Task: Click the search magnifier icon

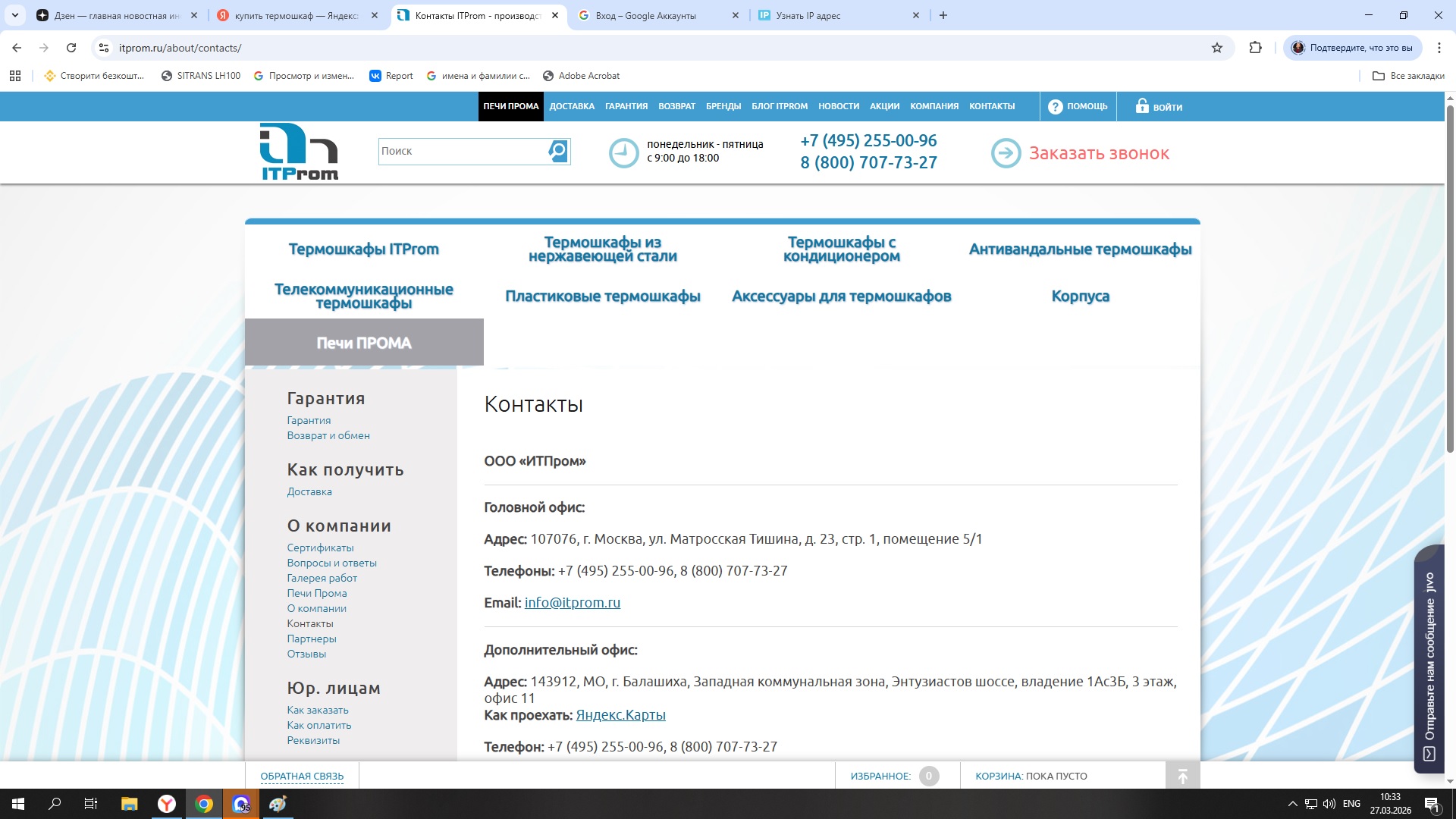Action: pos(558,151)
